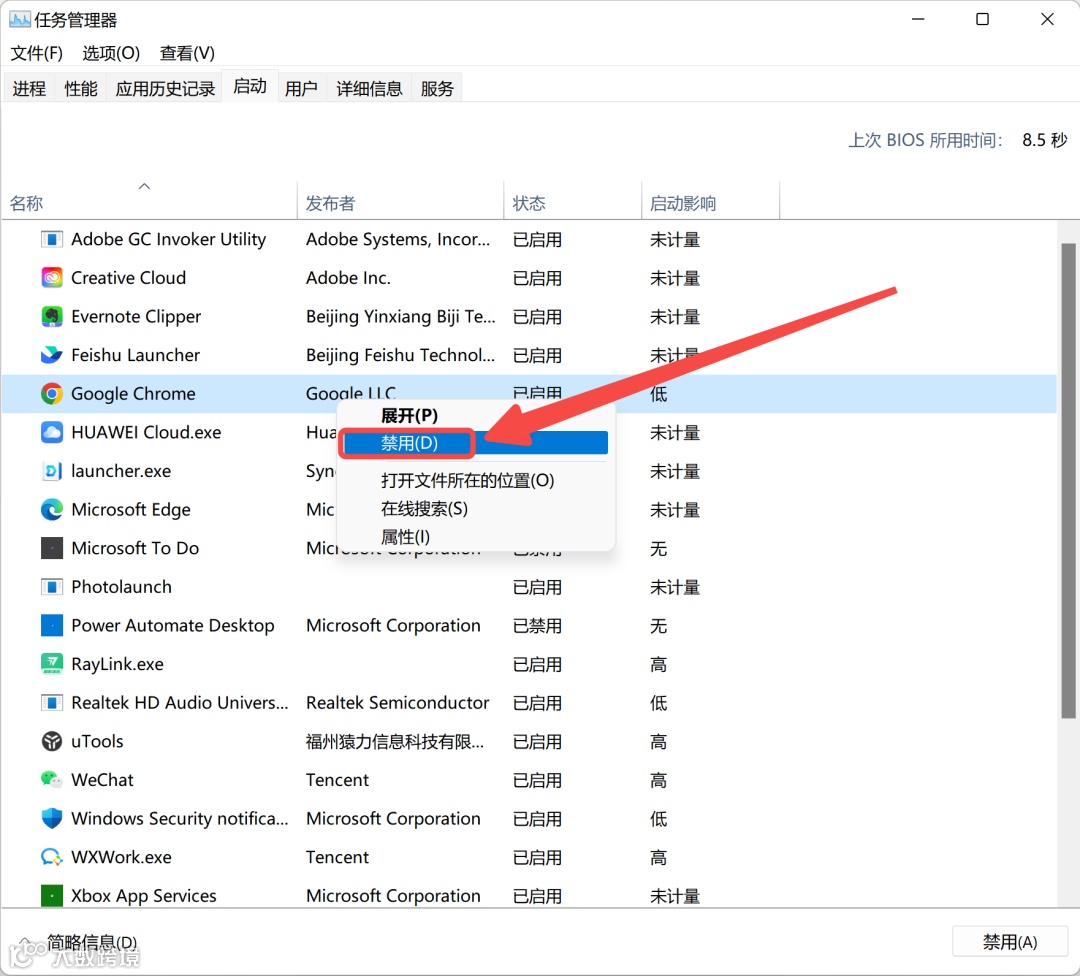This screenshot has height=976, width=1080.
Task: Click Beijing Yinxiang Biji publisher text
Action: pos(400,316)
